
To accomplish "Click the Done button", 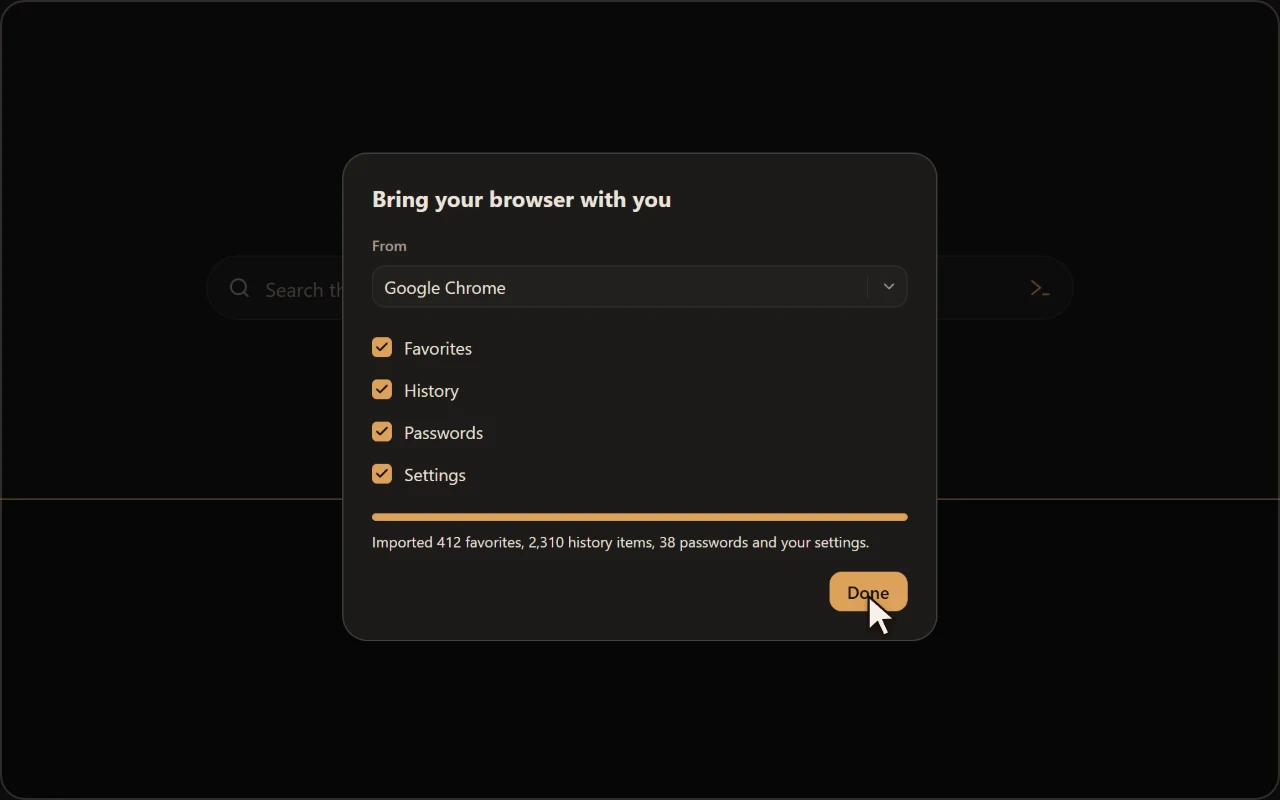I will [x=868, y=592].
